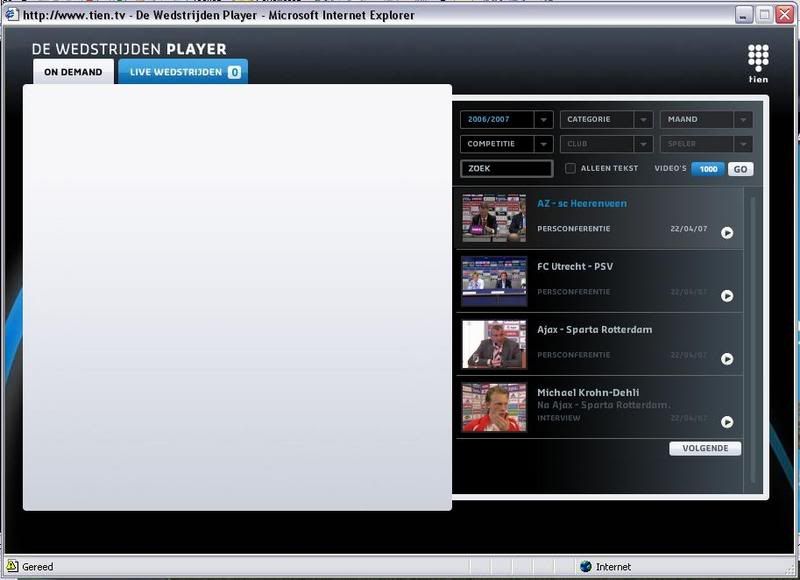Click the video list scrollbar
800x580 pixels.
pyautogui.click(x=753, y=339)
